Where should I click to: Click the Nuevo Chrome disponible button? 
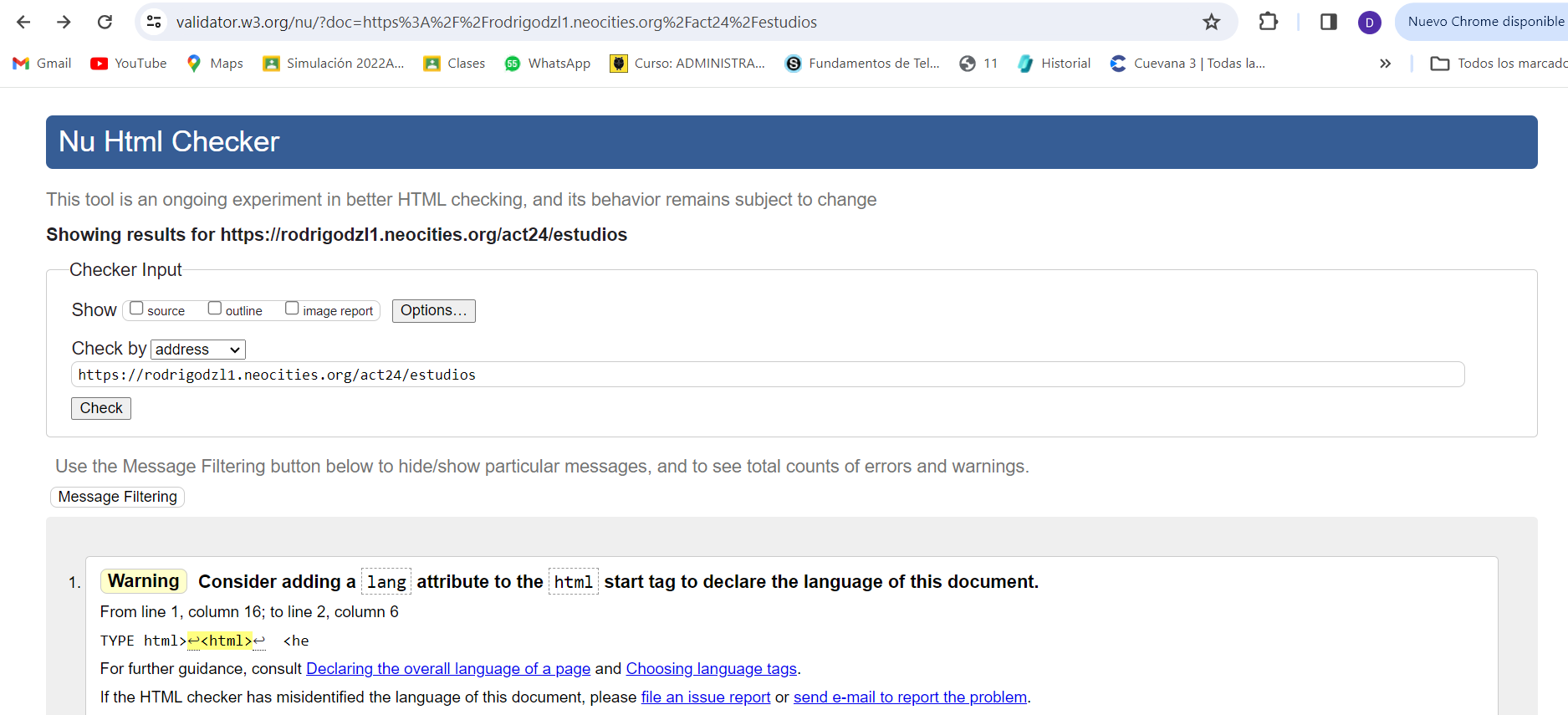pos(1482,22)
